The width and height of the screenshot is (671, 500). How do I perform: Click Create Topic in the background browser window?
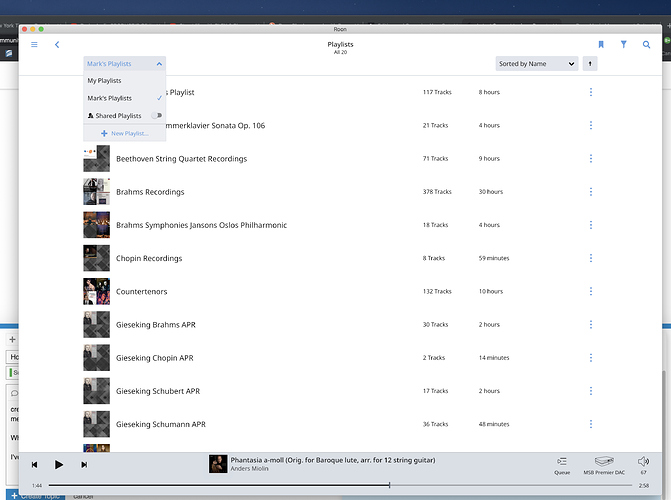click(36, 497)
